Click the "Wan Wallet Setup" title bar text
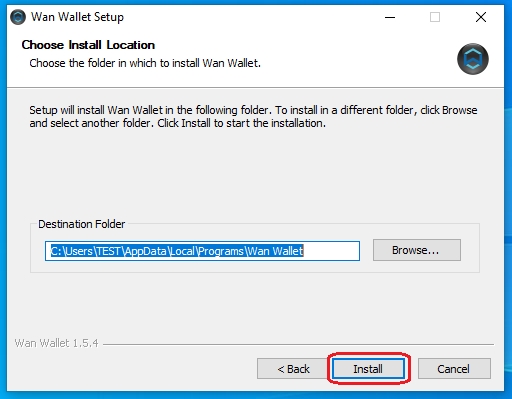 (77, 17)
